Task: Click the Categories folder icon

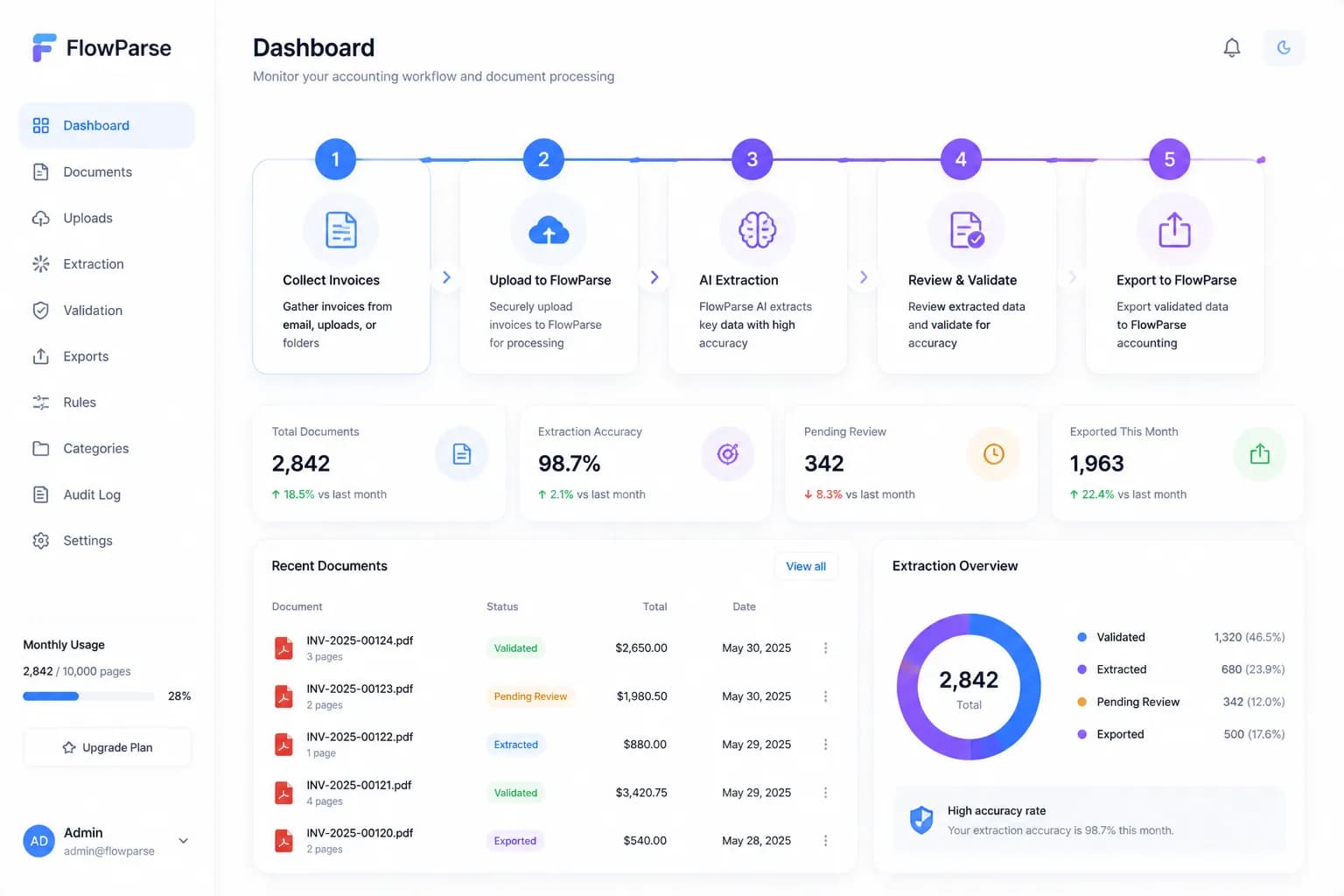Action: pos(41,448)
